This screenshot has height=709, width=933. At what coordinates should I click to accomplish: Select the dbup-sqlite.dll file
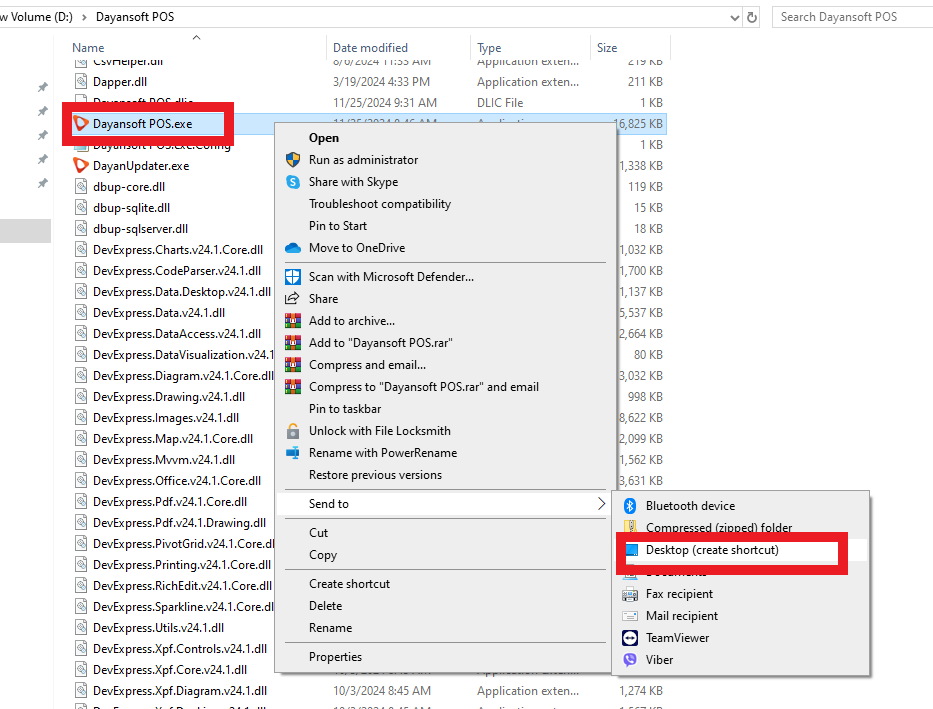(131, 208)
